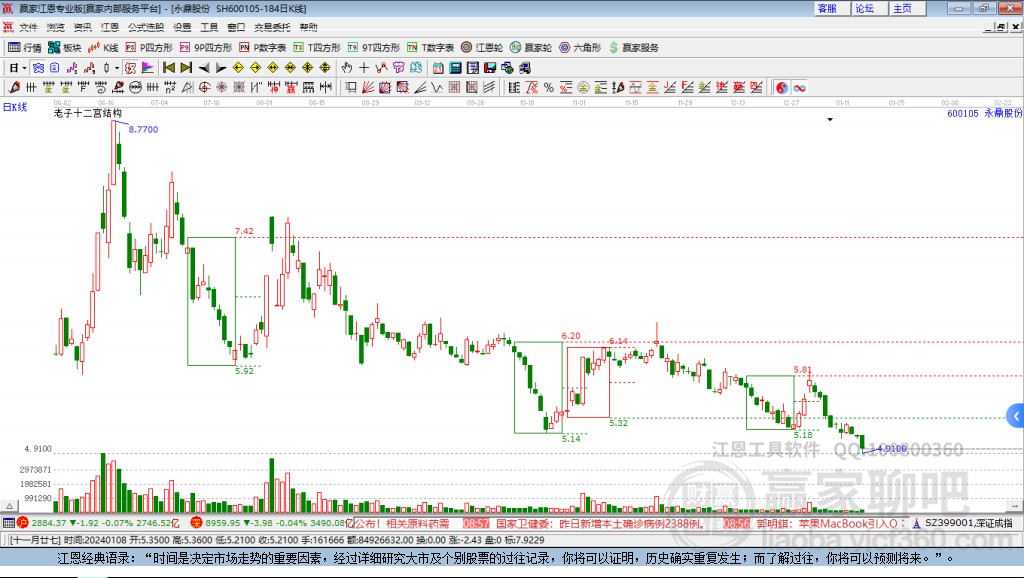Open the 公式选股 menu
Viewport: 1024px width, 578px height.
[x=146, y=27]
